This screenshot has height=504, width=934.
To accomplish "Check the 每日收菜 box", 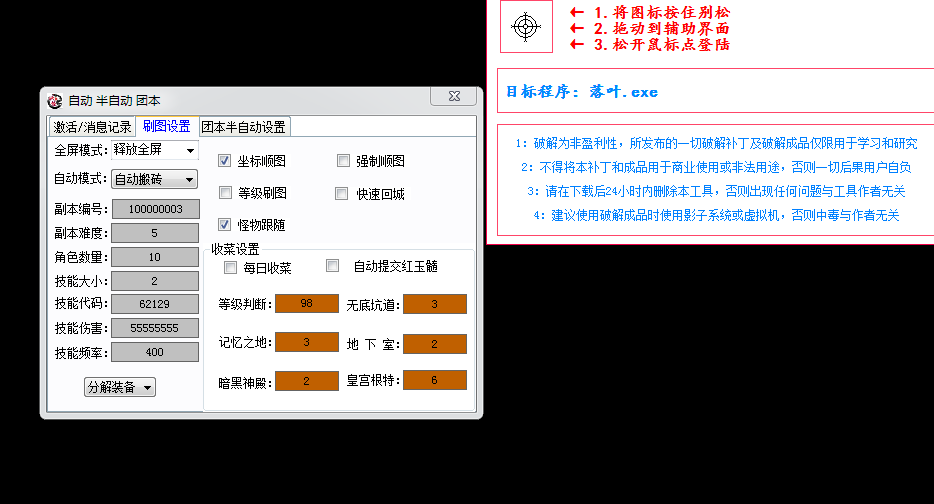I will click(x=231, y=268).
